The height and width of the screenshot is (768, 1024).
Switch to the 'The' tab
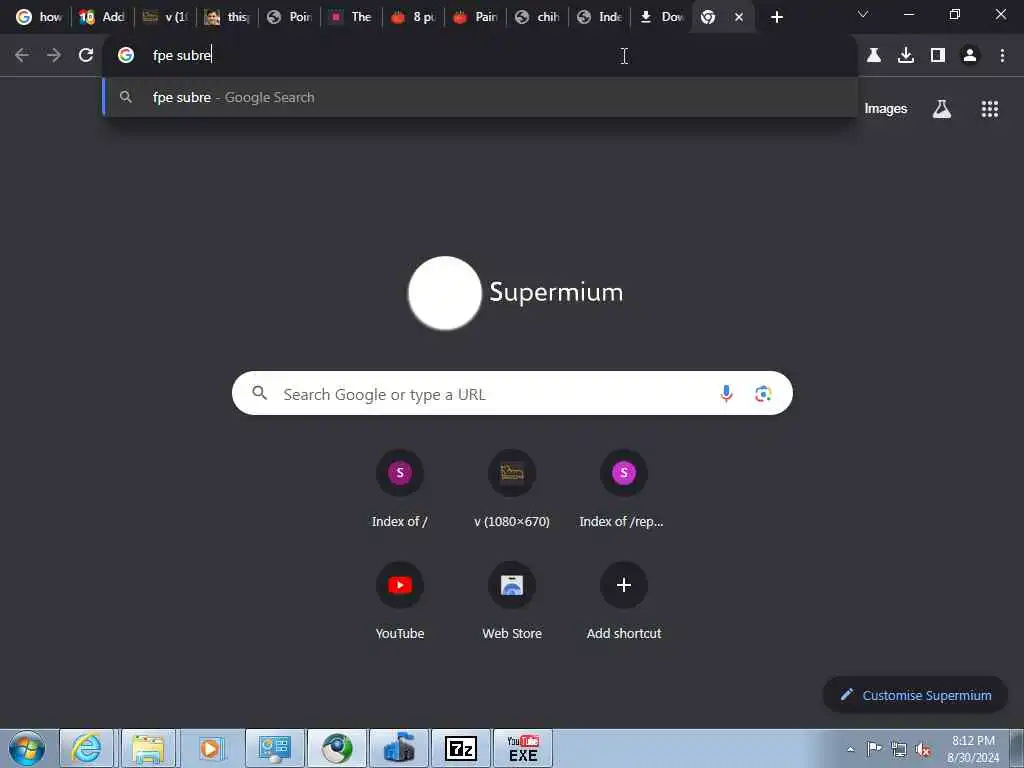click(x=351, y=17)
